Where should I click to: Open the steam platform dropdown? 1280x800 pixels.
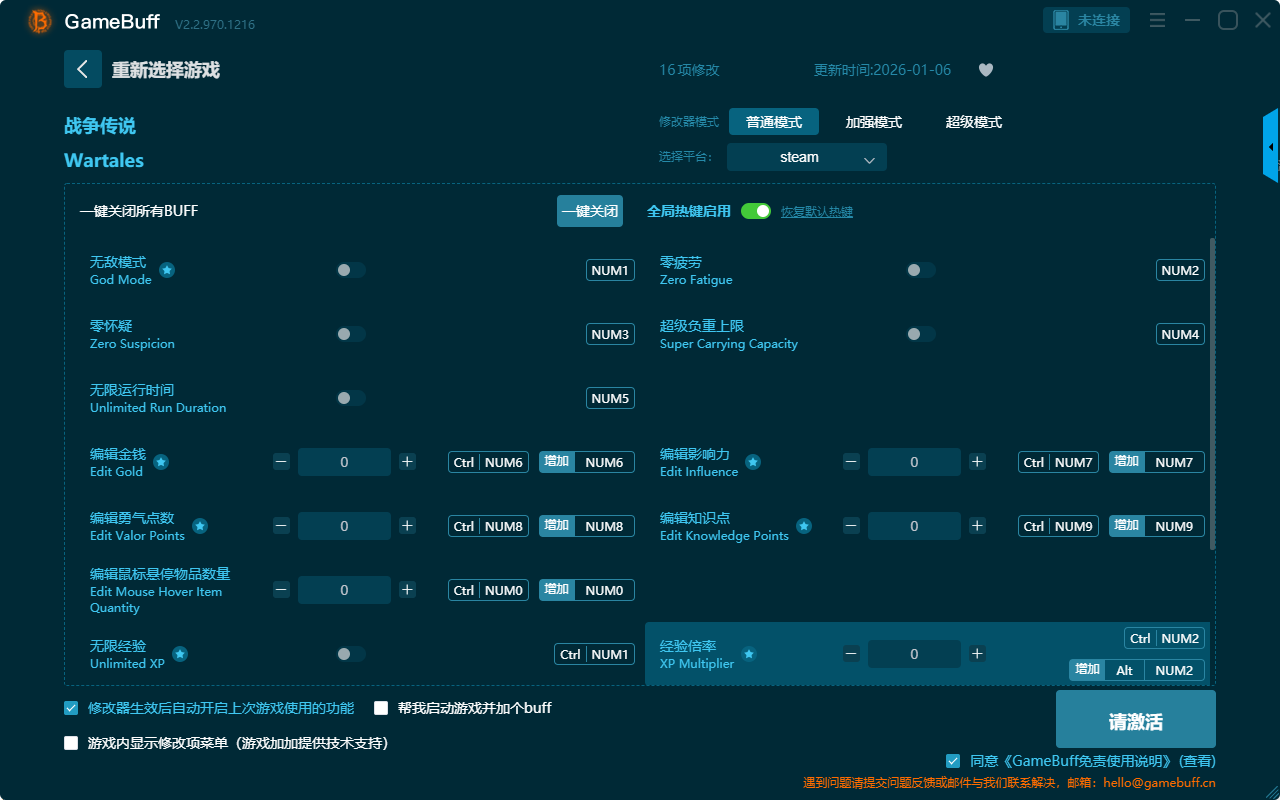(x=806, y=157)
